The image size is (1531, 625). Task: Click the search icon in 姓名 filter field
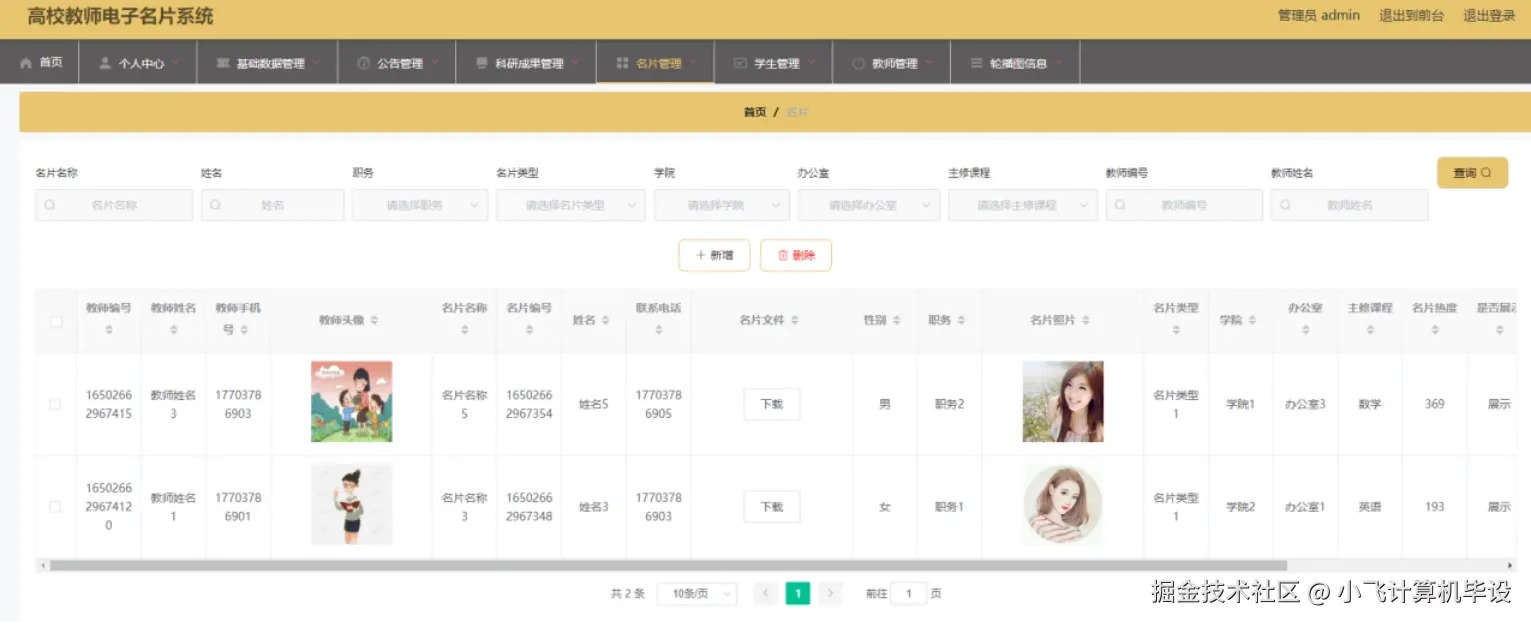point(216,205)
